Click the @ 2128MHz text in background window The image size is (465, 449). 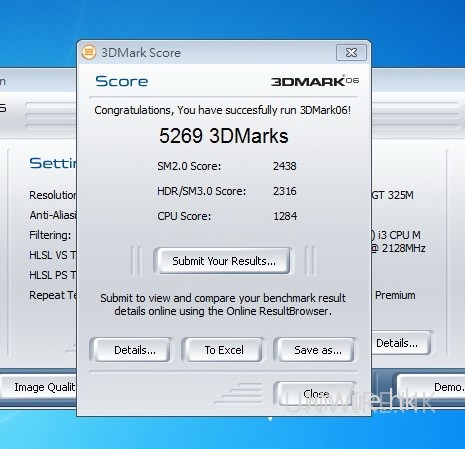(x=398, y=248)
